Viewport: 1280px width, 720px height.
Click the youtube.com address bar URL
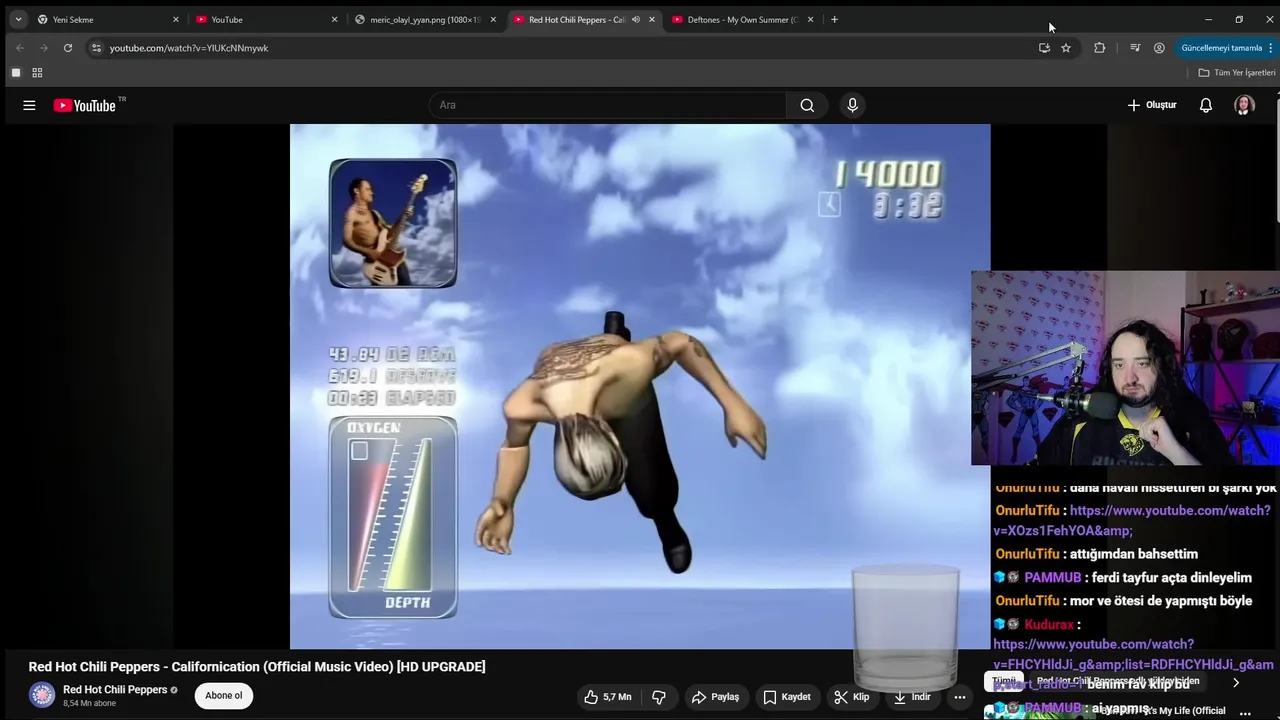click(189, 48)
